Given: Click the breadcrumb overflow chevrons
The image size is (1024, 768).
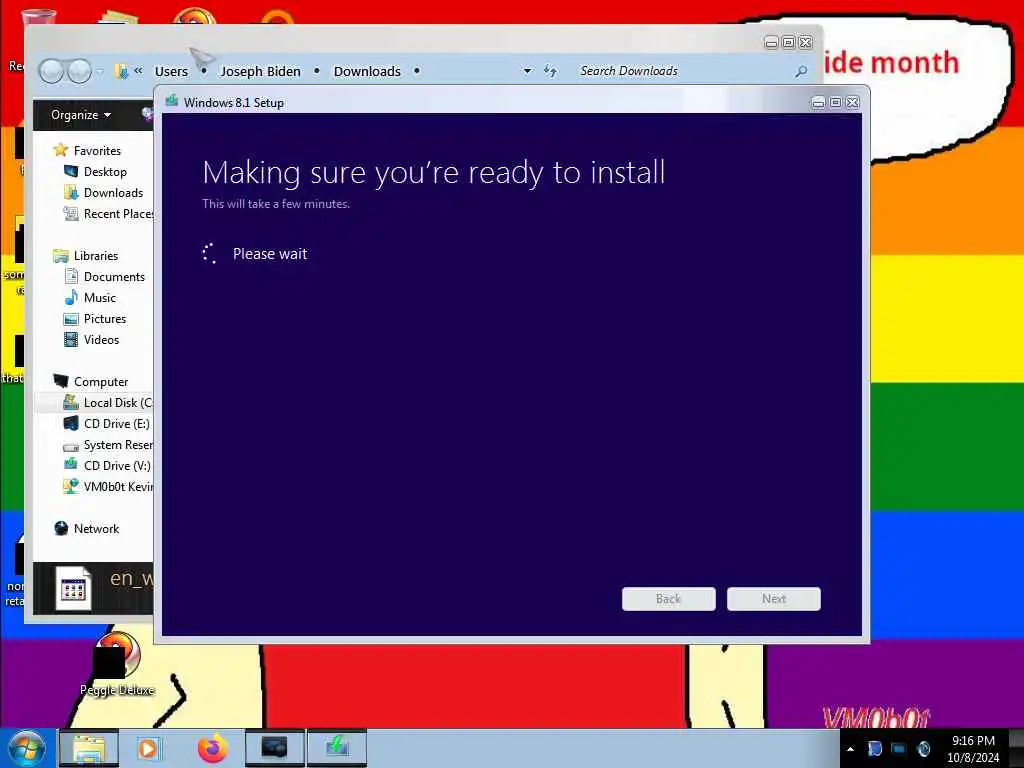Looking at the screenshot, I should (x=138, y=71).
